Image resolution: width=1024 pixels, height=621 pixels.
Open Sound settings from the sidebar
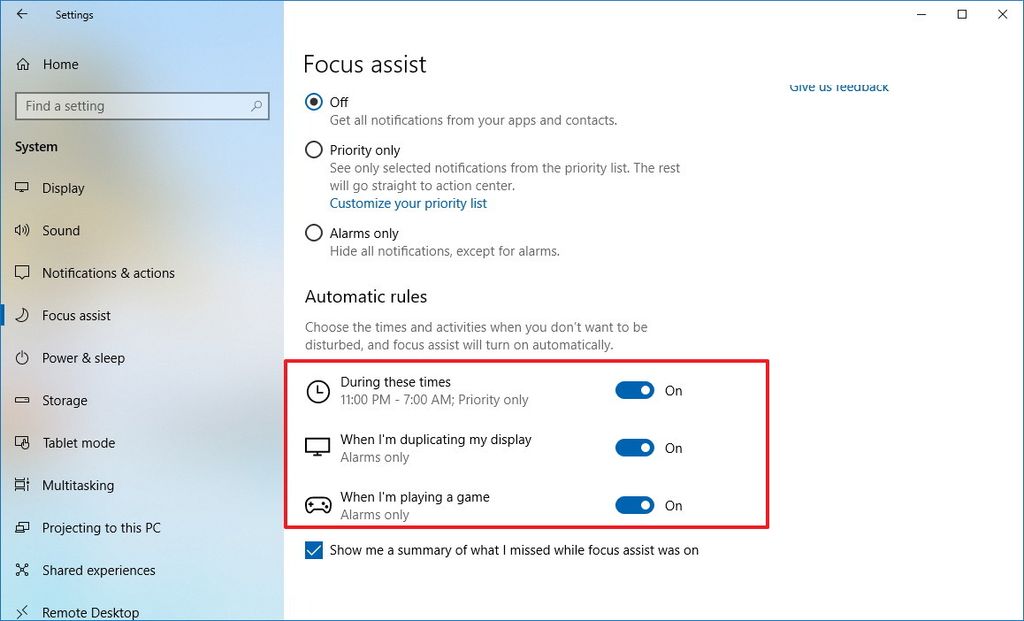[22, 230]
